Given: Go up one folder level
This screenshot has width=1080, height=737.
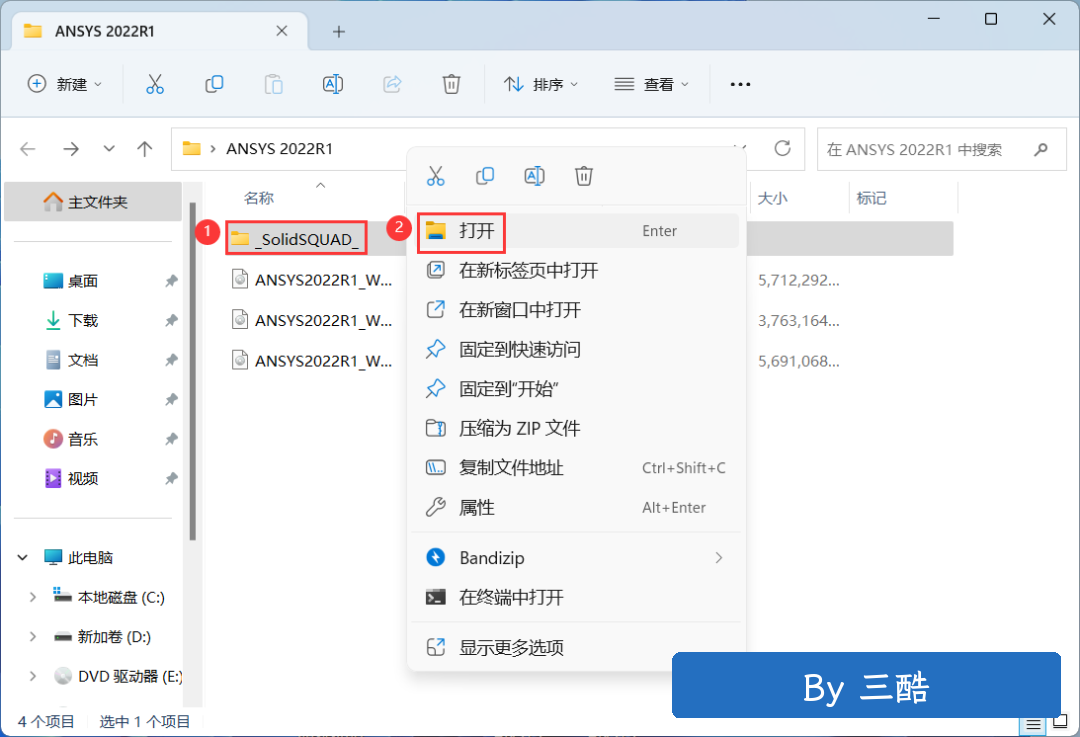Looking at the screenshot, I should coord(145,149).
